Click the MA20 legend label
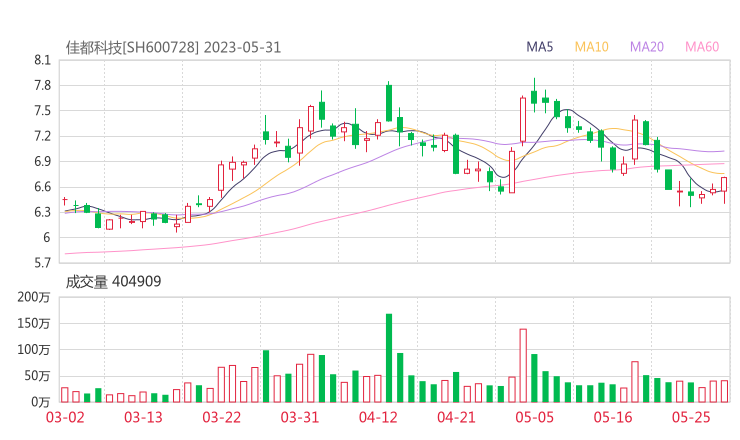Viewport: 740px width, 440px height. pyautogui.click(x=647, y=47)
